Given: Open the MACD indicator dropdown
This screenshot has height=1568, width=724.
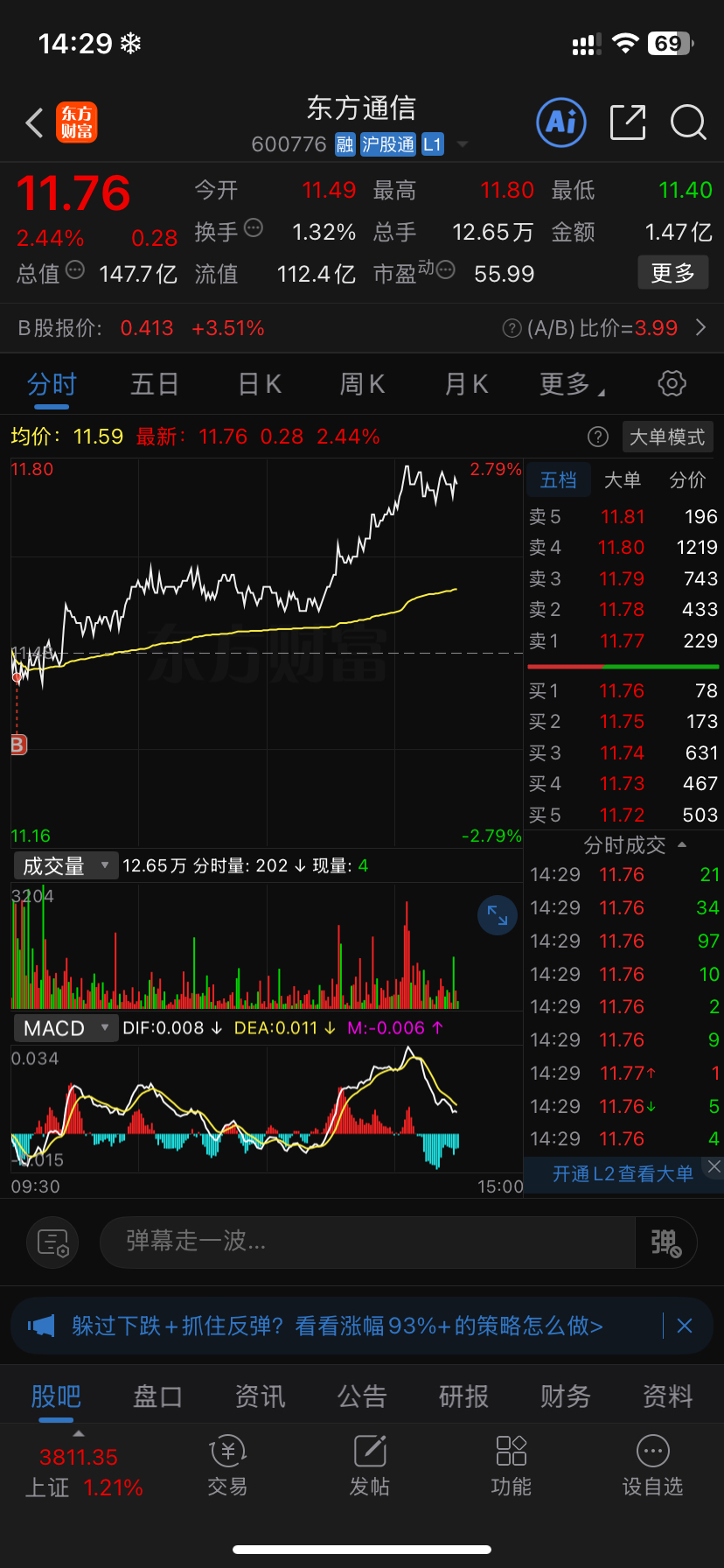Looking at the screenshot, I should 66,1028.
